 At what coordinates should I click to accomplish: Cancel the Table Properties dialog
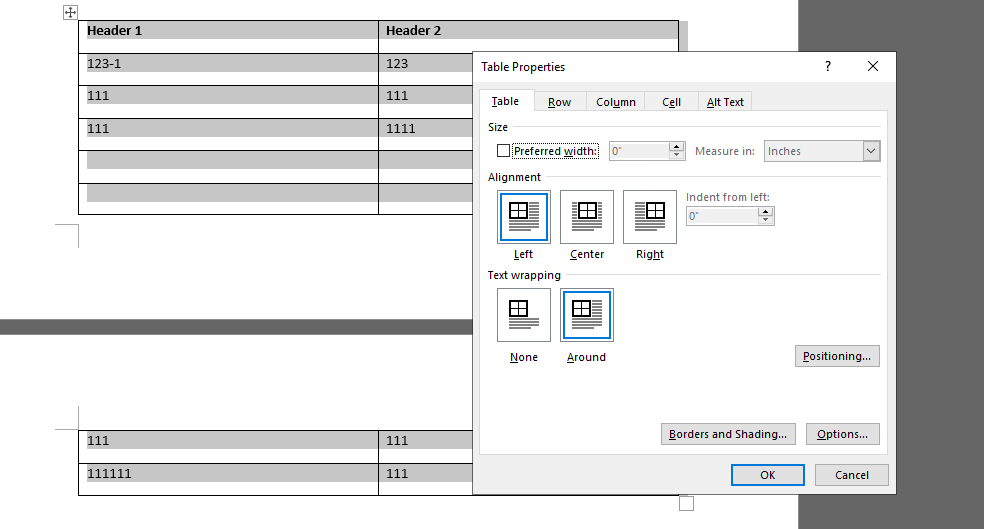[852, 475]
